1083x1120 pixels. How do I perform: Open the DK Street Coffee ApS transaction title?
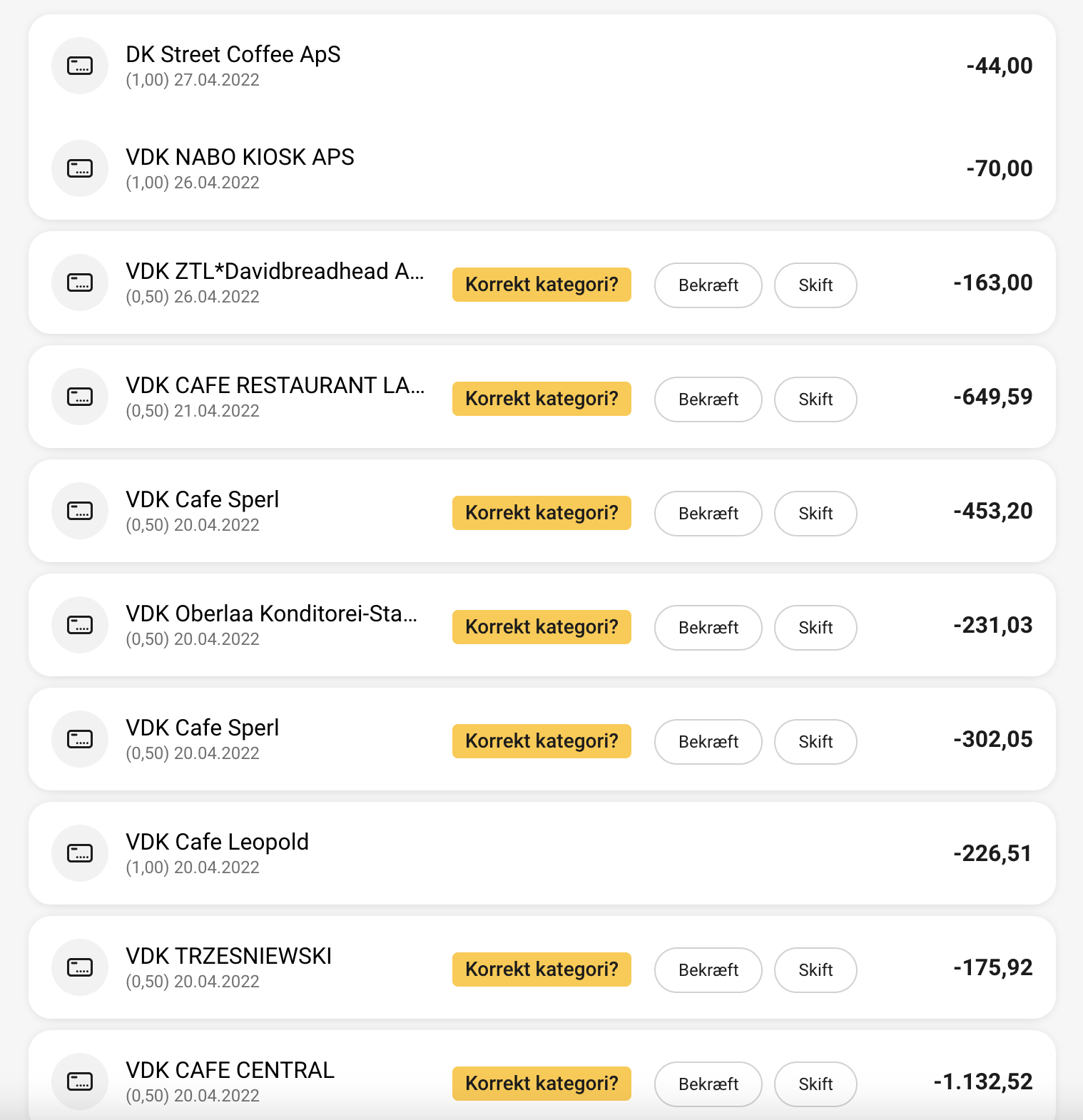pyautogui.click(x=233, y=54)
